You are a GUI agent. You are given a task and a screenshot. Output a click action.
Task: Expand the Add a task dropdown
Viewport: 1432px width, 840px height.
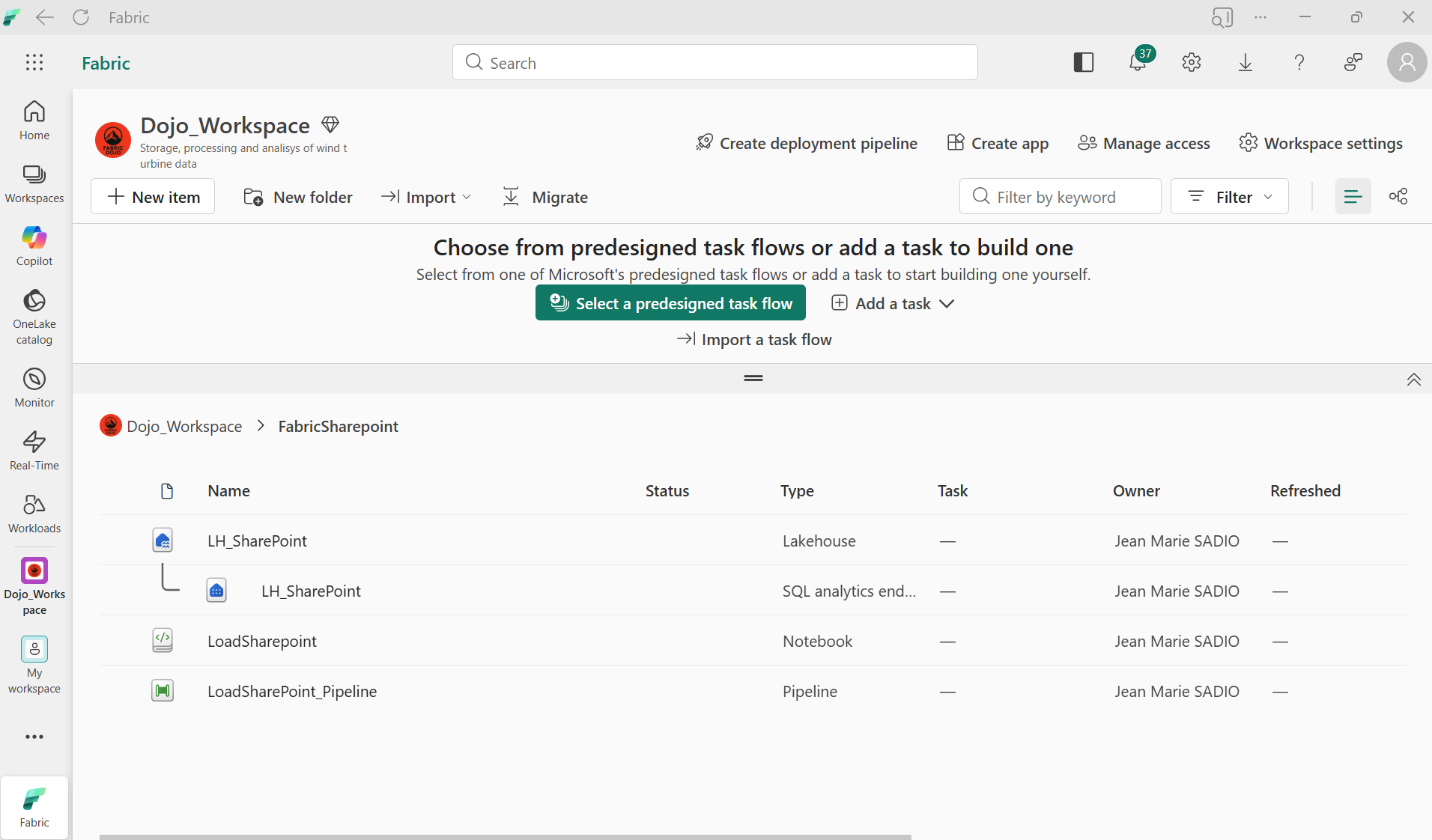(892, 303)
